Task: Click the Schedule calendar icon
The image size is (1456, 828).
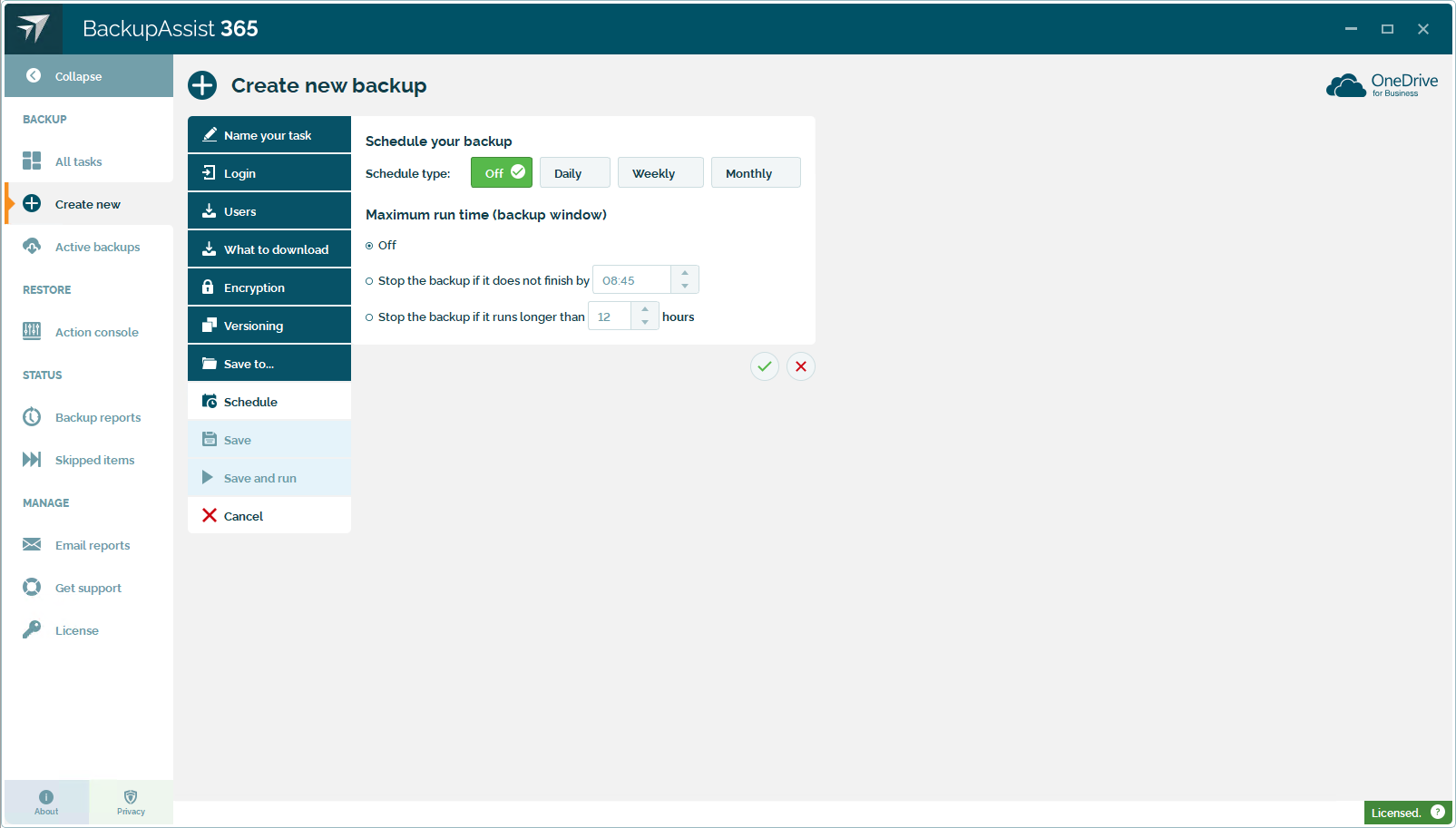Action: 210,401
